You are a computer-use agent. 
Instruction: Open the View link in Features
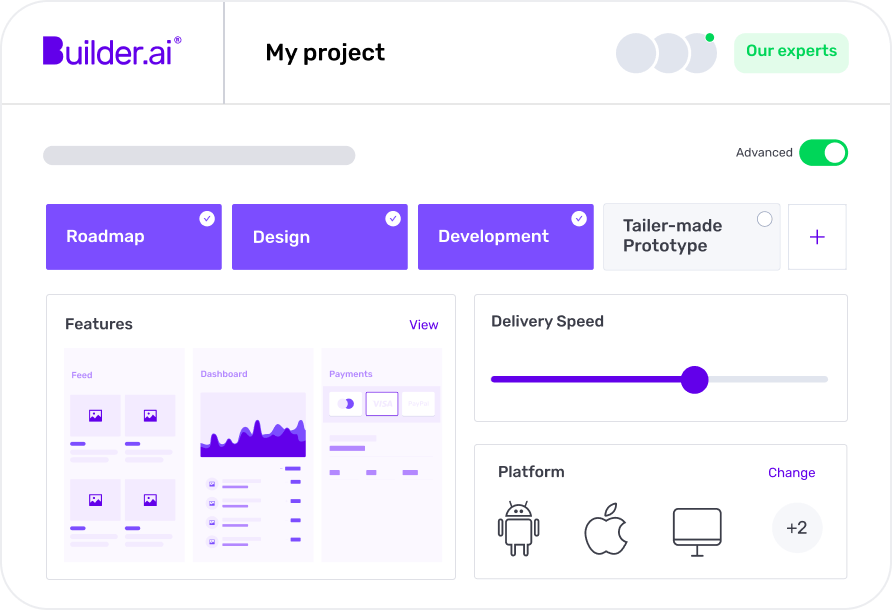(424, 325)
